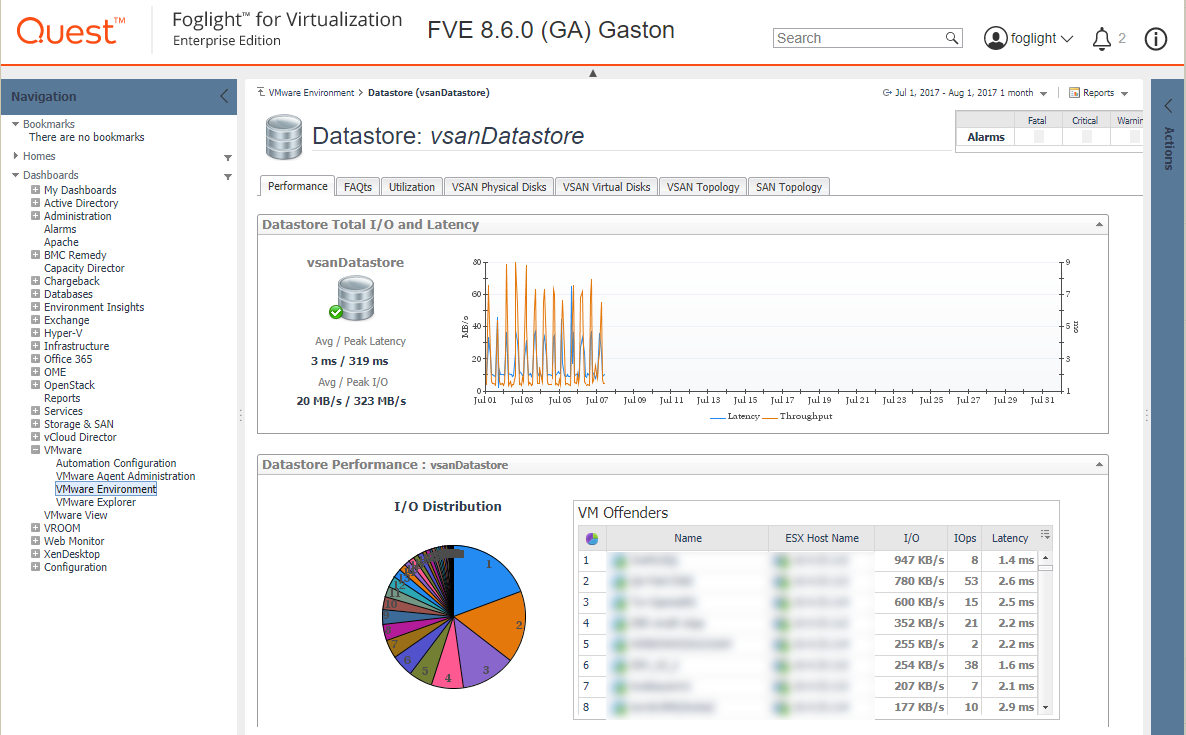This screenshot has width=1186, height=735.
Task: Open the VSAN Virtual Disks tab
Action: coord(606,187)
